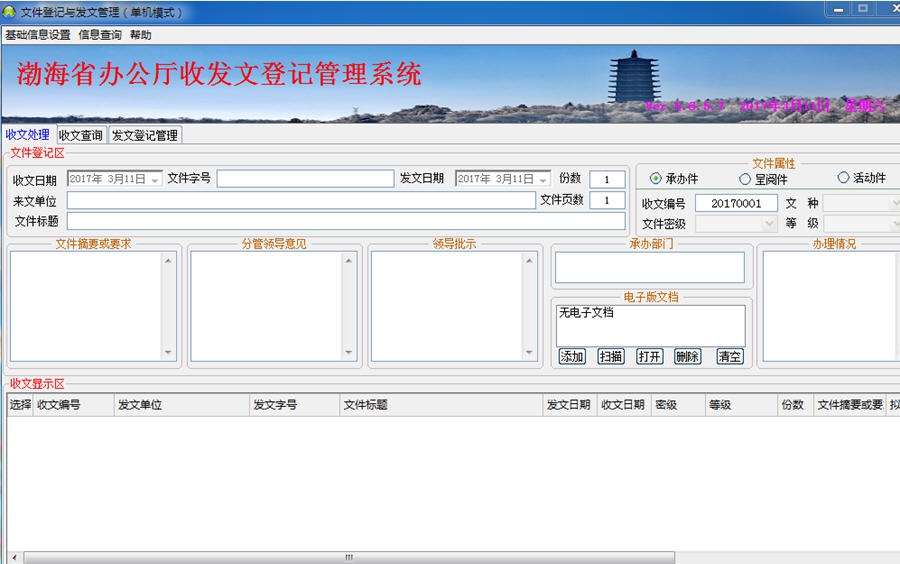Select the 活动件 radio button
Viewport: 900px width, 564px height.
click(x=843, y=177)
